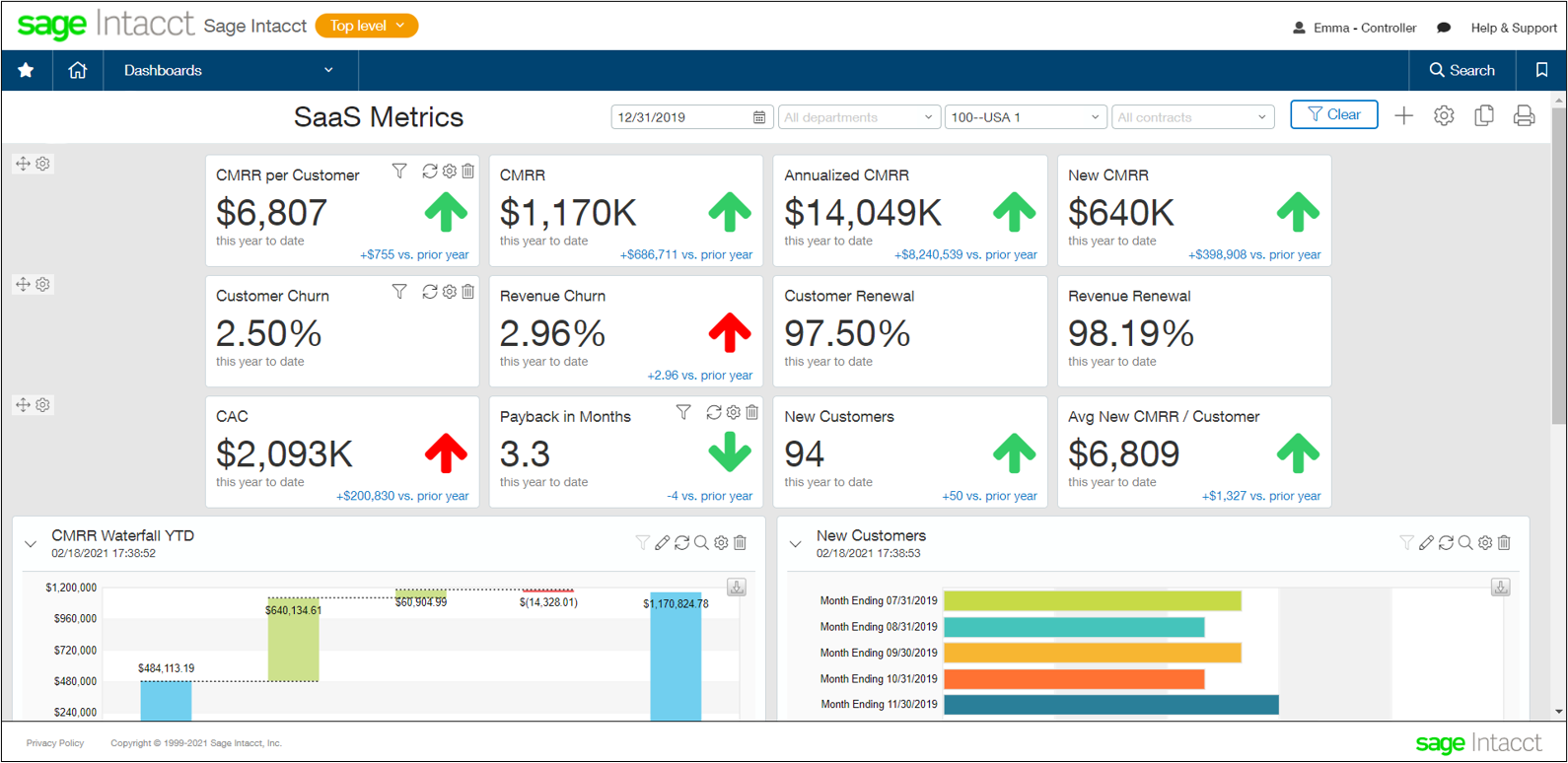Click the page vertical scrollbar thumb

[1558, 266]
